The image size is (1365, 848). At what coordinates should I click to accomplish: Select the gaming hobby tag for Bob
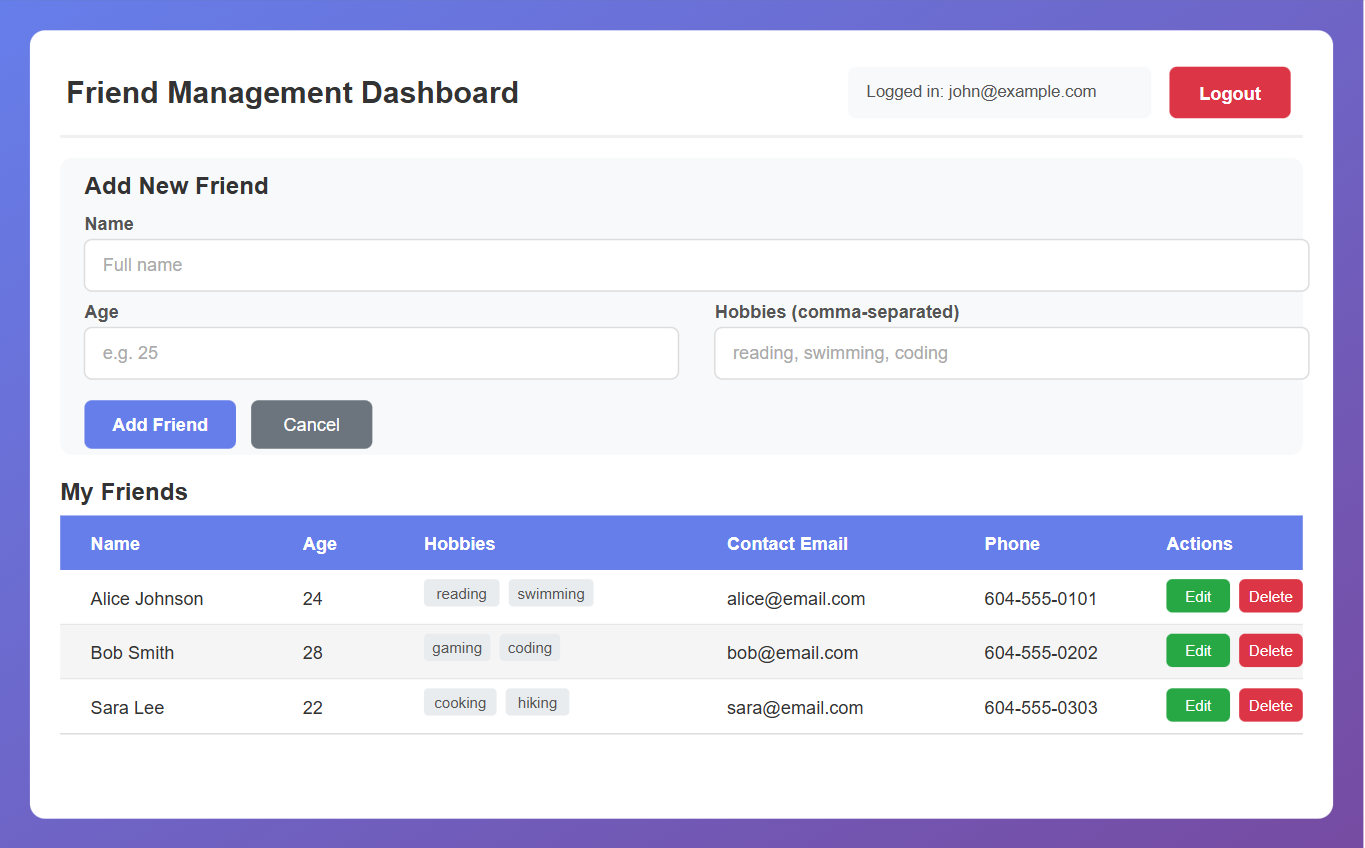point(457,647)
